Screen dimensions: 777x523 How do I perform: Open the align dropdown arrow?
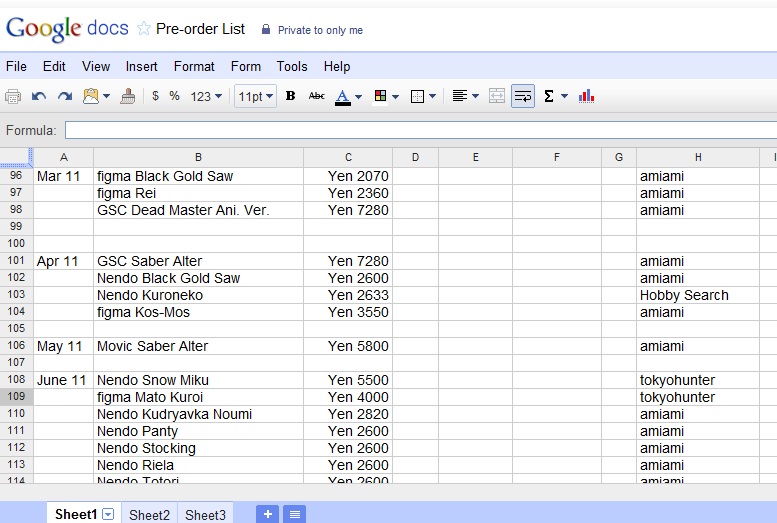click(x=475, y=96)
